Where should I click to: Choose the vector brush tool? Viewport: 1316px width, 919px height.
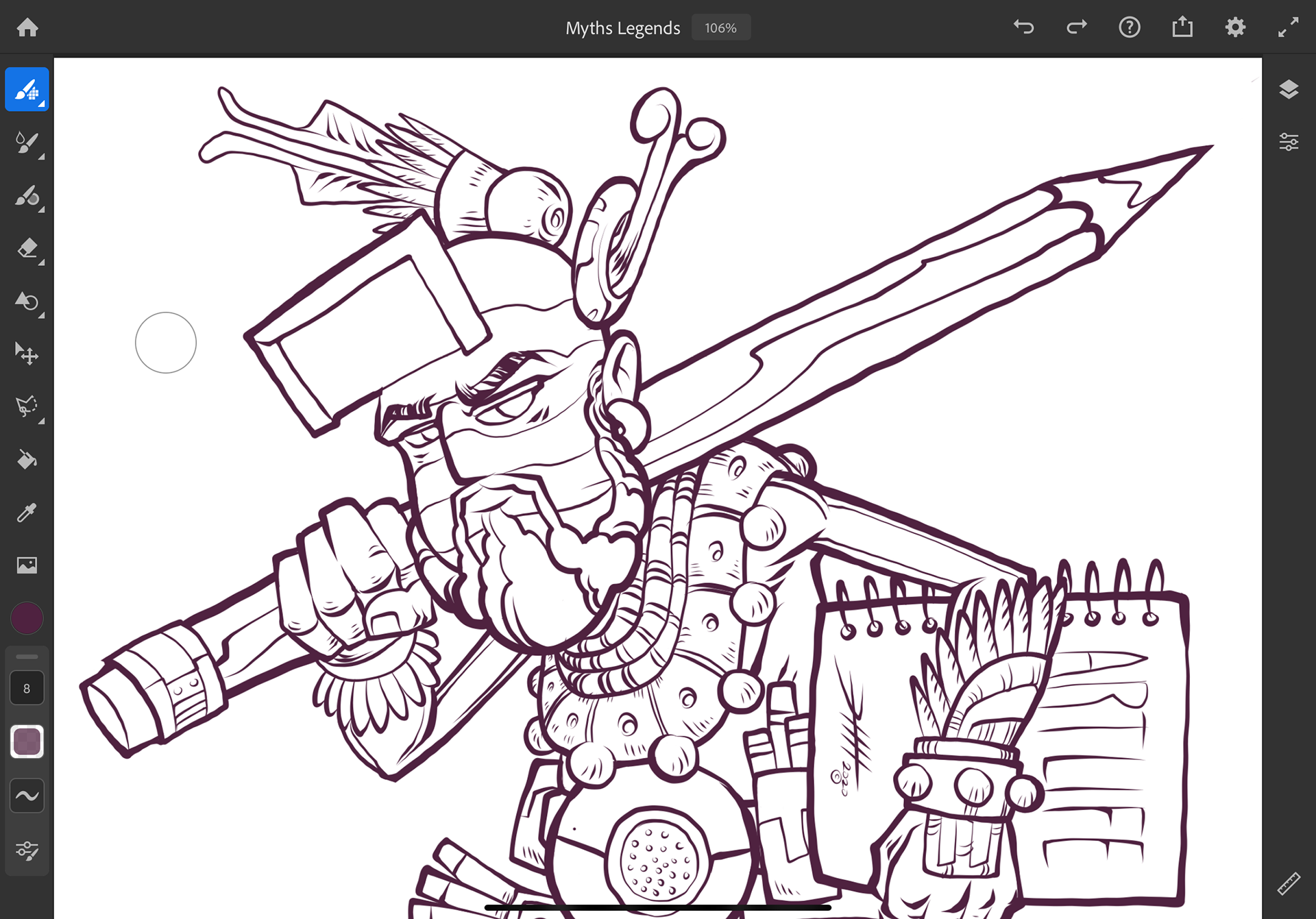pos(27,196)
